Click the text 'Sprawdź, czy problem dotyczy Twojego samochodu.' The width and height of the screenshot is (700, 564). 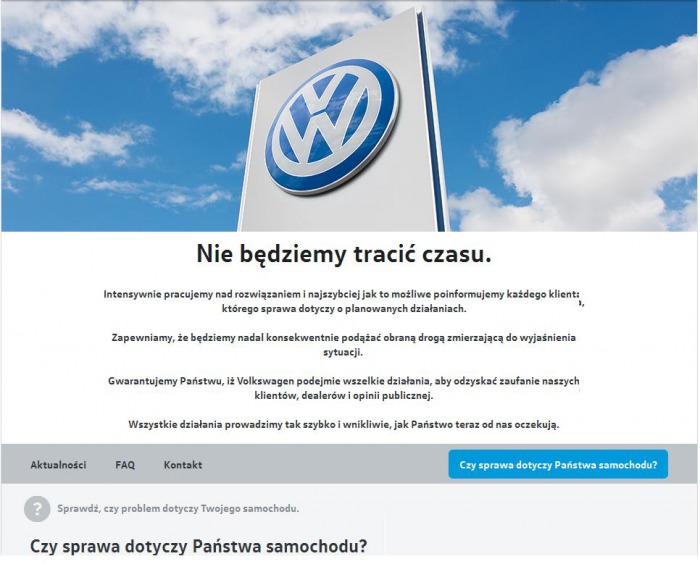[x=178, y=509]
